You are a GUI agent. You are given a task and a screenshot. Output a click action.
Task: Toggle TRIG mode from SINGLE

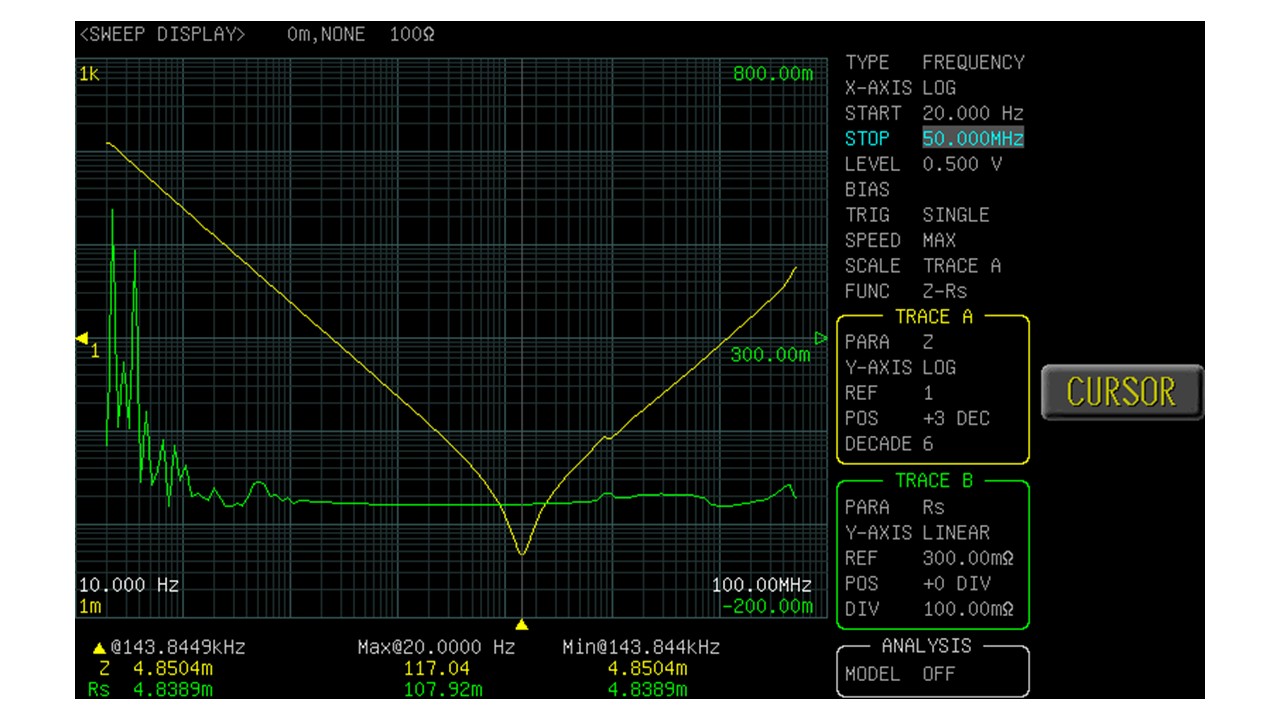pyautogui.click(x=955, y=215)
